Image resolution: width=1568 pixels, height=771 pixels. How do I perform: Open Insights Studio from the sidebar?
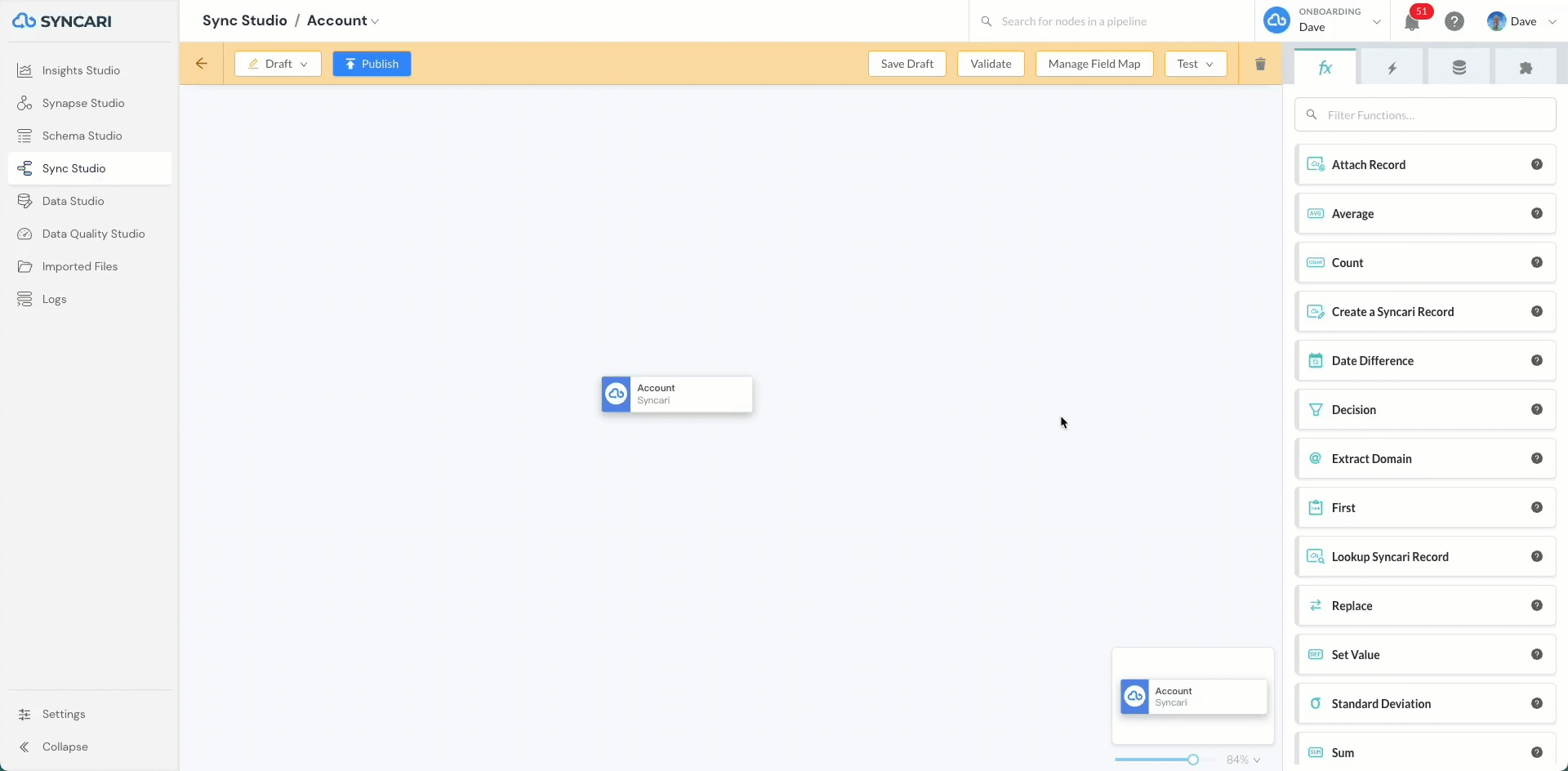(x=90, y=70)
